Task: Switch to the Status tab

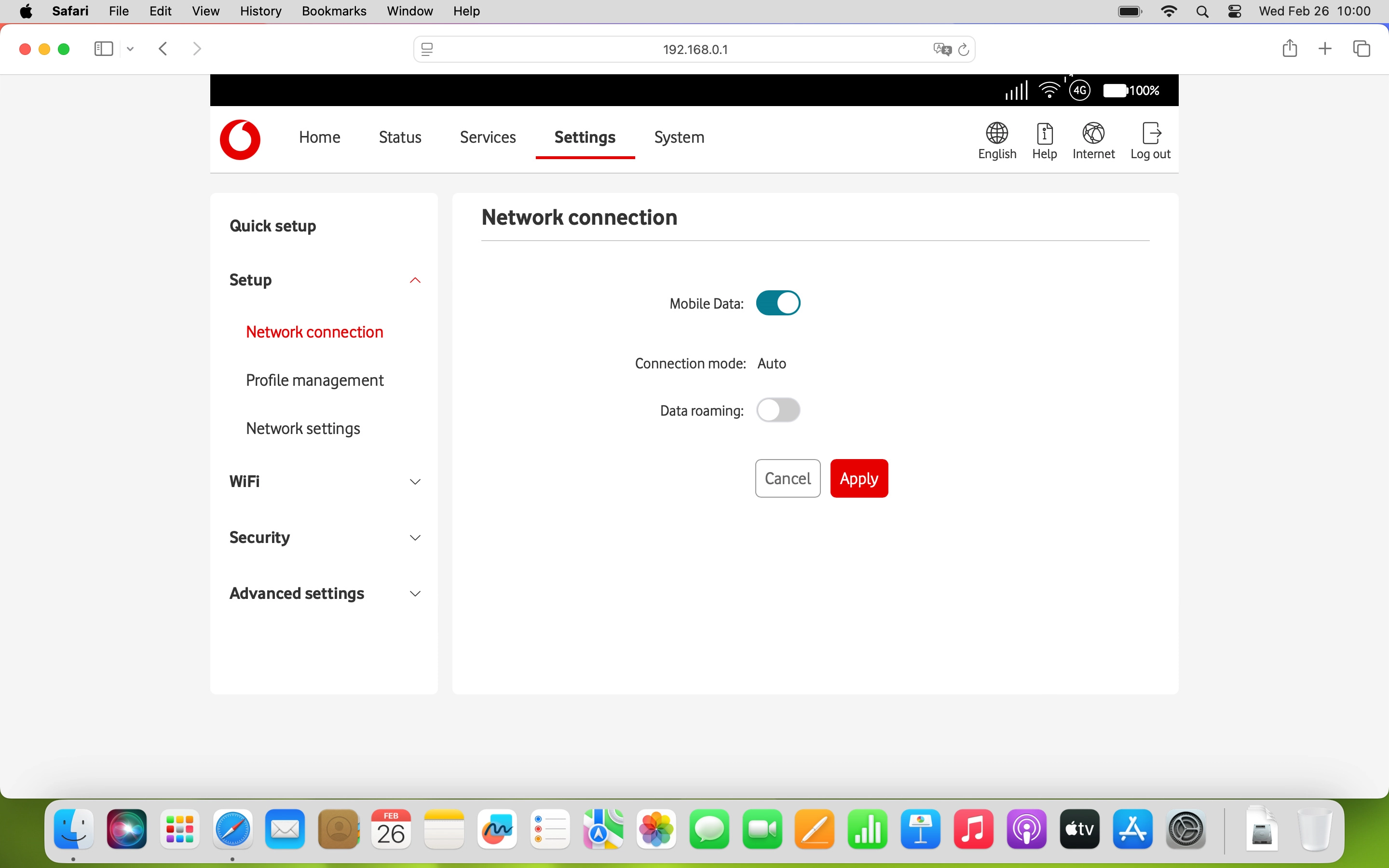Action: 399,137
